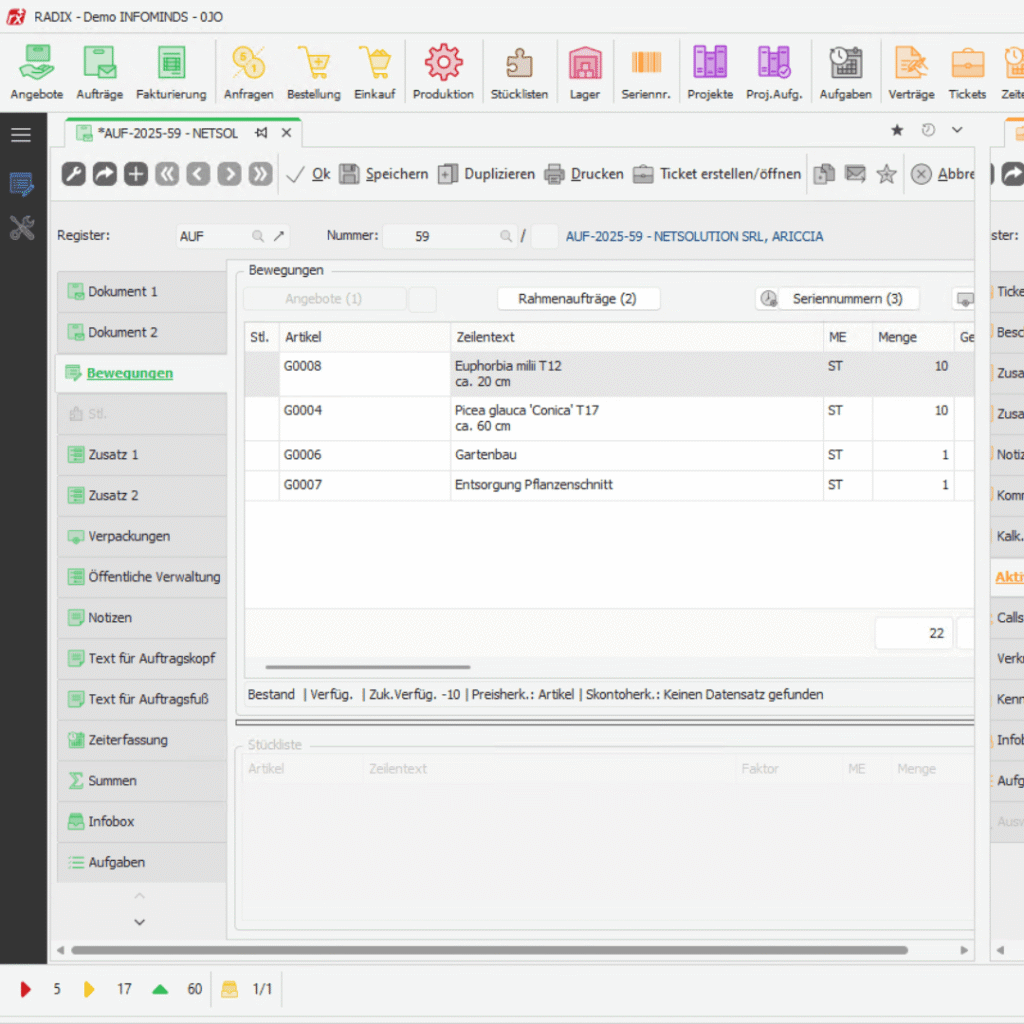The height and width of the screenshot is (1024, 1024).
Task: Open the Summen tab
Action: pyautogui.click(x=142, y=781)
